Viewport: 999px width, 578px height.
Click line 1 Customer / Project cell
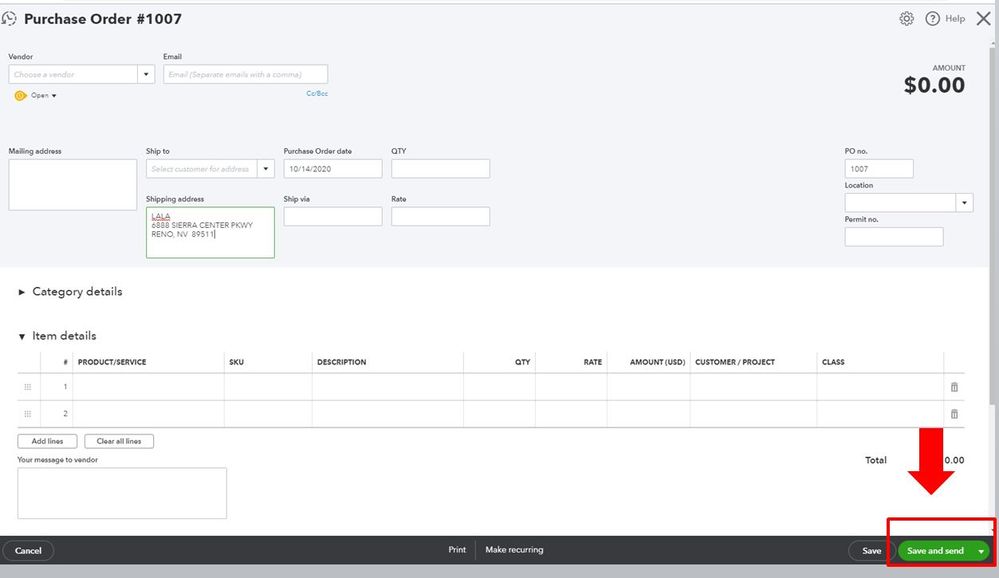(x=753, y=387)
